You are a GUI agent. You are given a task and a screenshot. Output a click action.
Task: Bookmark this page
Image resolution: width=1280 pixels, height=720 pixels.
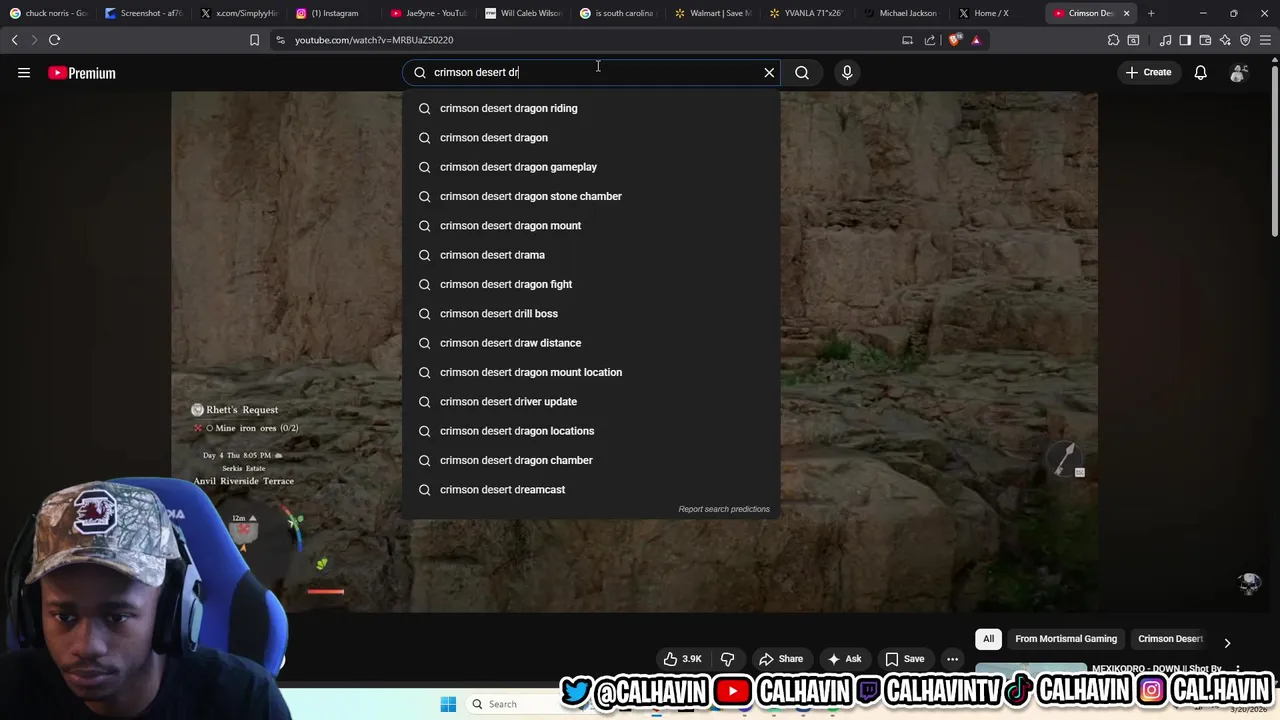click(x=254, y=40)
